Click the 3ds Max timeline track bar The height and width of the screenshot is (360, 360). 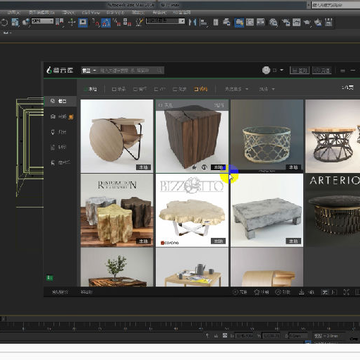[x=180, y=326]
